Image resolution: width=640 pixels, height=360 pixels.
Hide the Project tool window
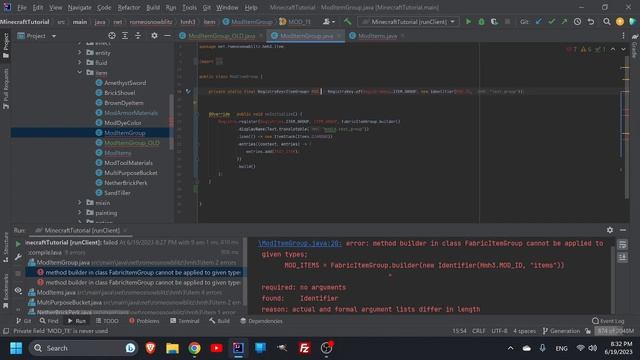click(x=167, y=36)
